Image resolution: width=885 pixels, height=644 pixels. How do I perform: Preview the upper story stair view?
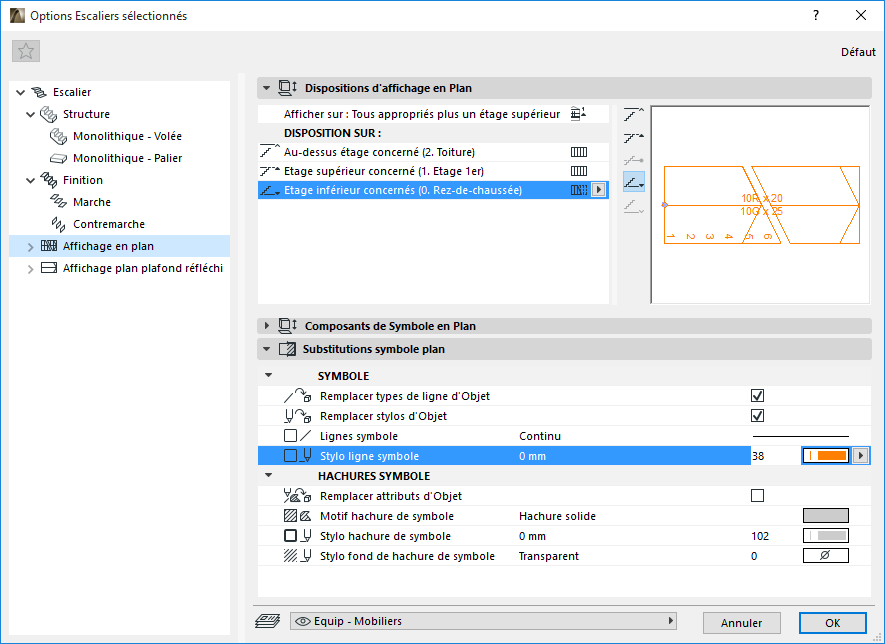pyautogui.click(x=634, y=137)
